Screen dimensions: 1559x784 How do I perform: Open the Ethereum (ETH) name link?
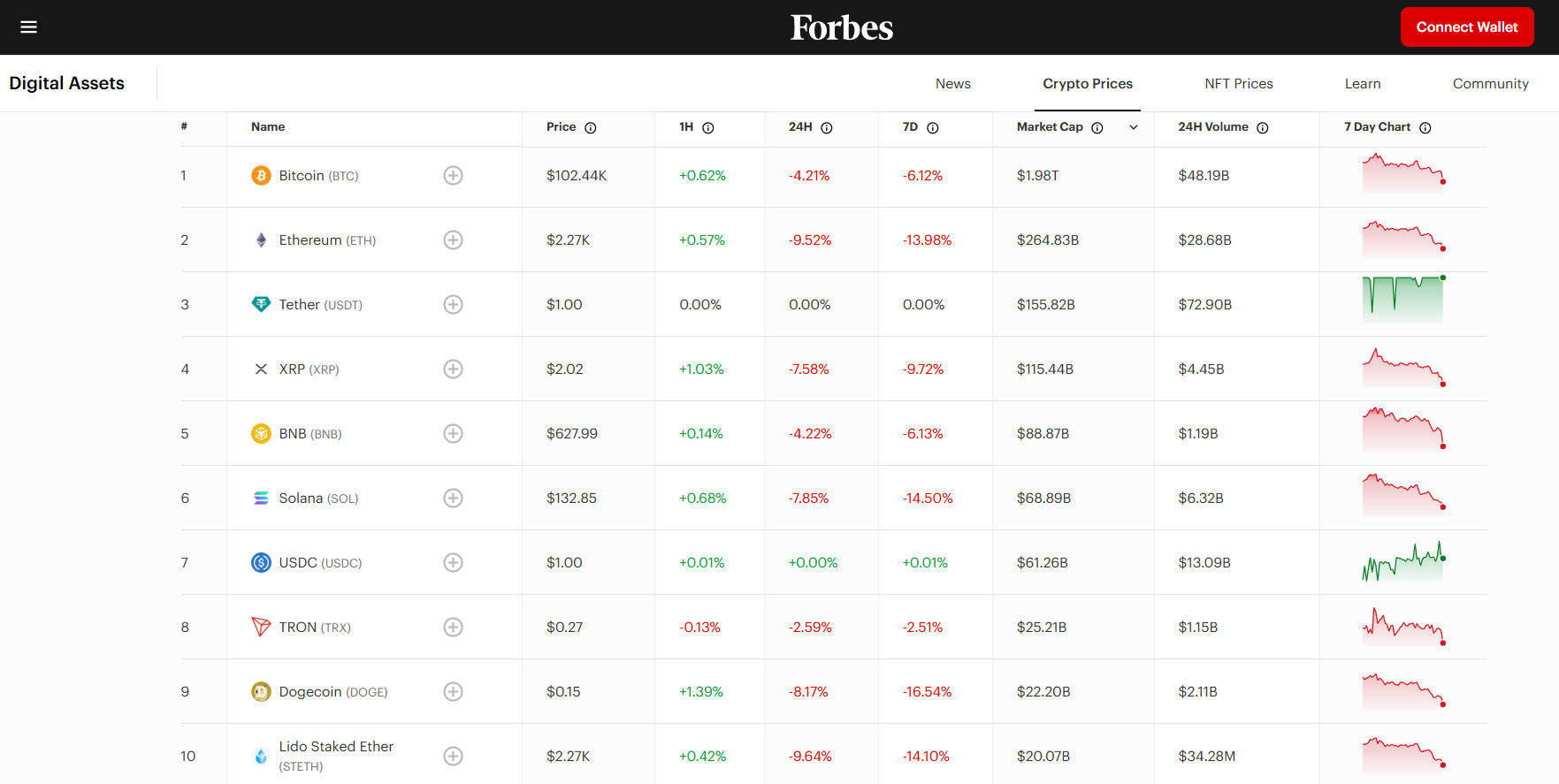(327, 240)
